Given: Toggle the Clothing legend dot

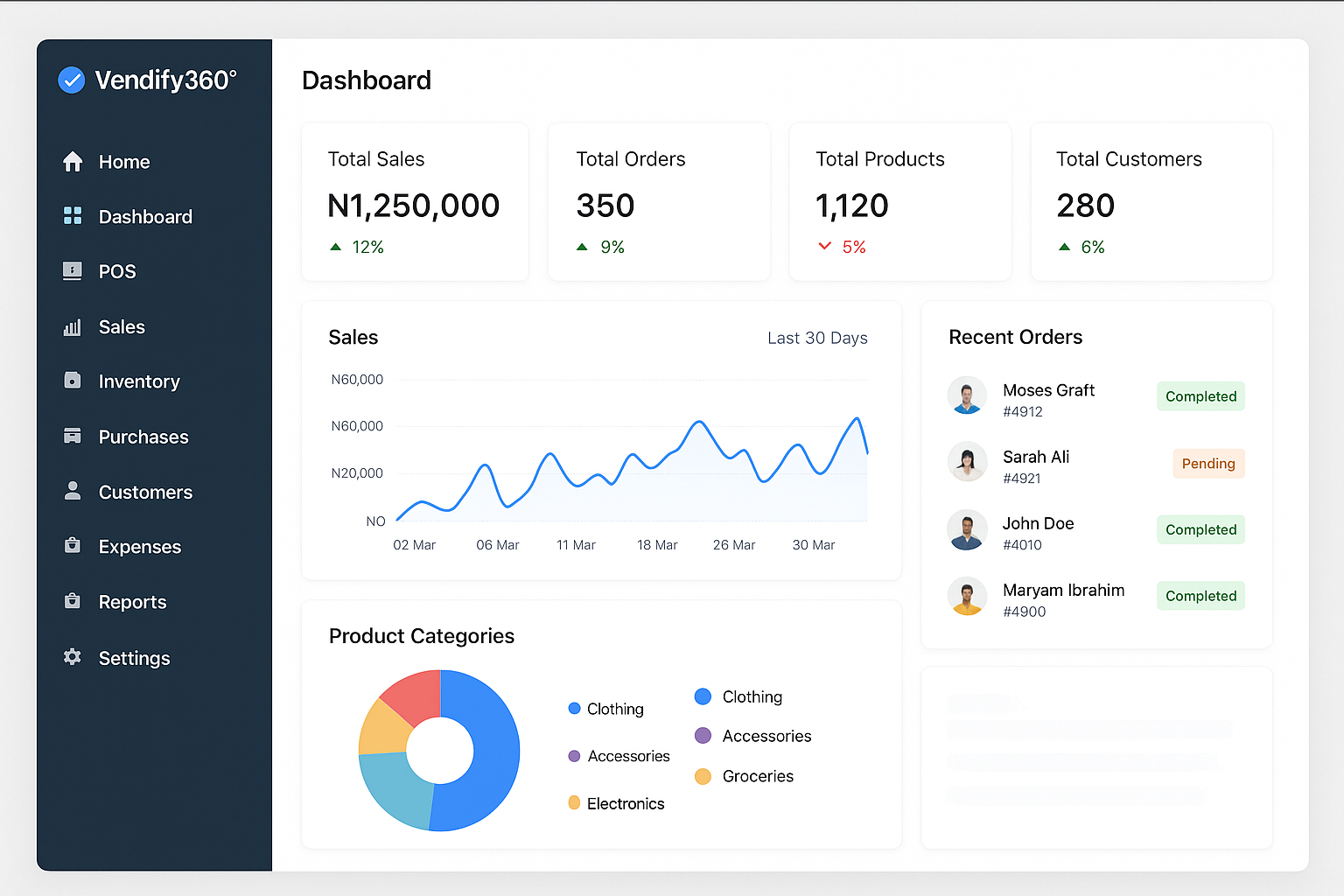Looking at the screenshot, I should click(574, 708).
